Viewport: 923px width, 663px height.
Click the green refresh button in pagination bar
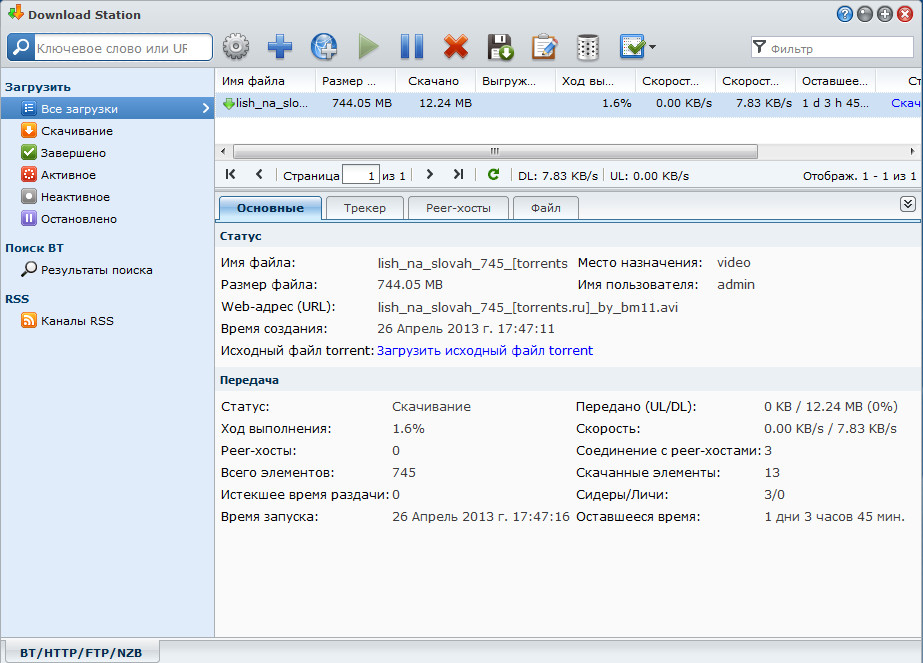pyautogui.click(x=493, y=175)
